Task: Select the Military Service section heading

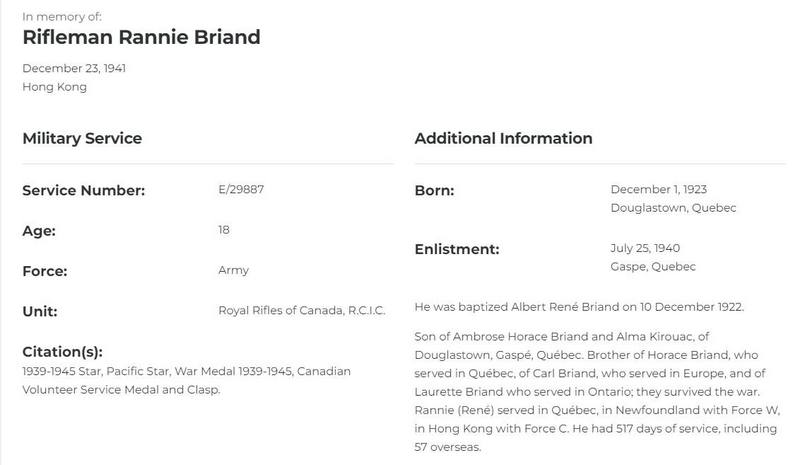Action: 82,138
